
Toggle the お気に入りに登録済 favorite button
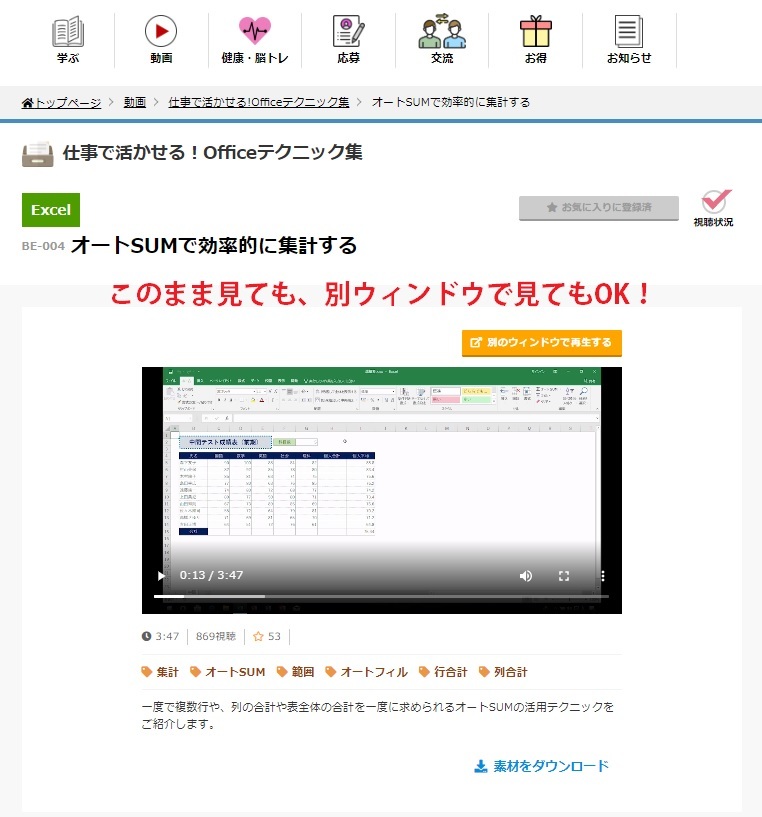(x=598, y=208)
